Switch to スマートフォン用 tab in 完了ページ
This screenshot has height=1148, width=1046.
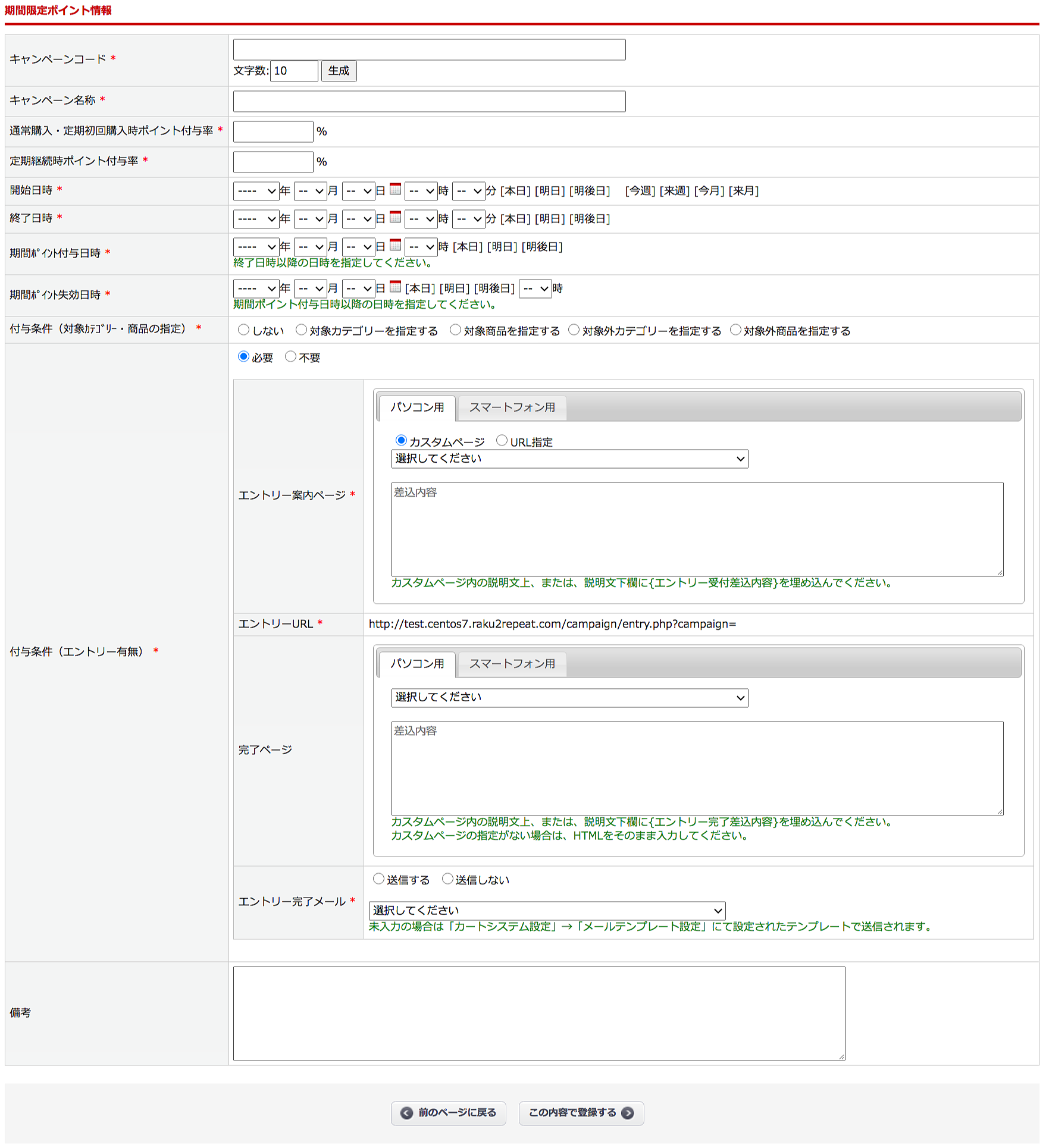tap(512, 664)
